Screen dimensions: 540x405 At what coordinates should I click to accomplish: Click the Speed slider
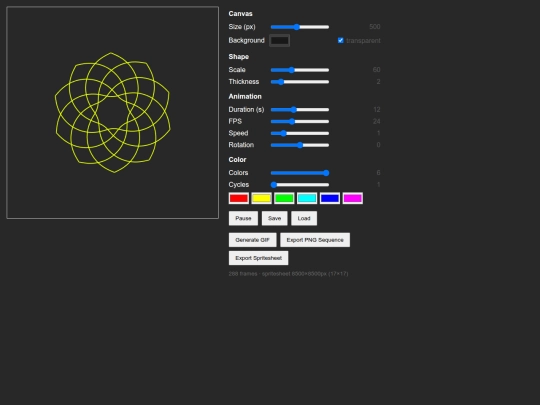[x=300, y=133]
